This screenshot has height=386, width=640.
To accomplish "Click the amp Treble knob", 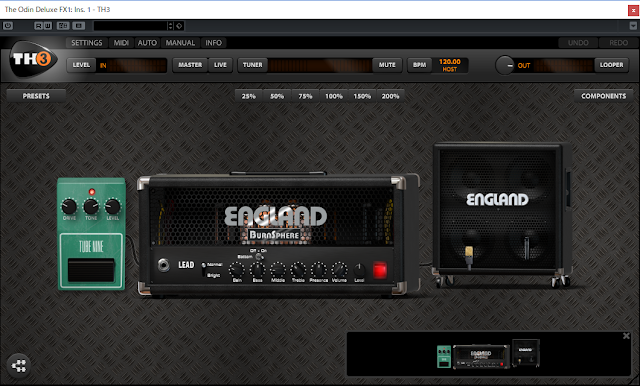I will (298, 270).
